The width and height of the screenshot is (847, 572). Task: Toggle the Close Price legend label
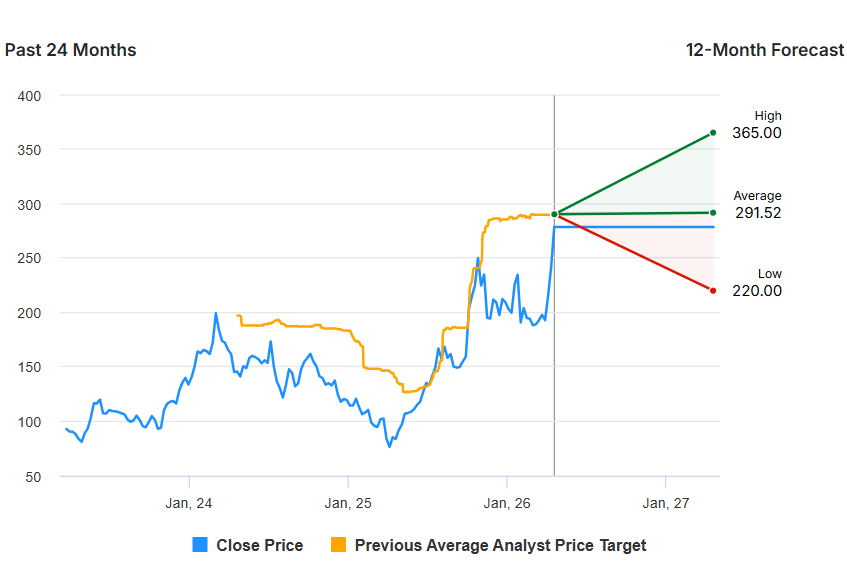click(259, 545)
